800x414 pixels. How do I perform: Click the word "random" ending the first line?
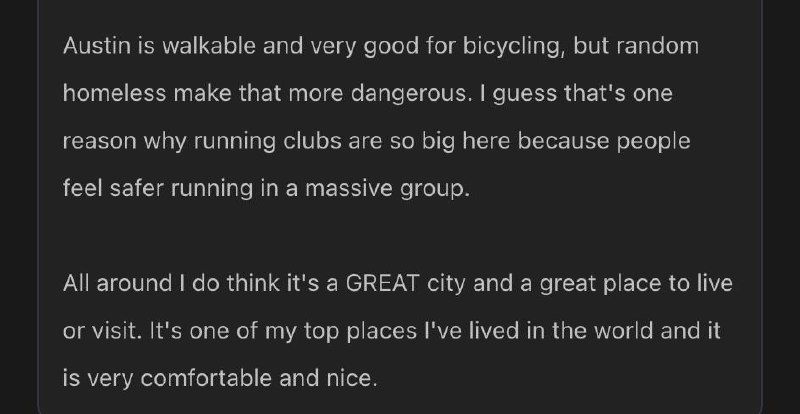point(658,46)
